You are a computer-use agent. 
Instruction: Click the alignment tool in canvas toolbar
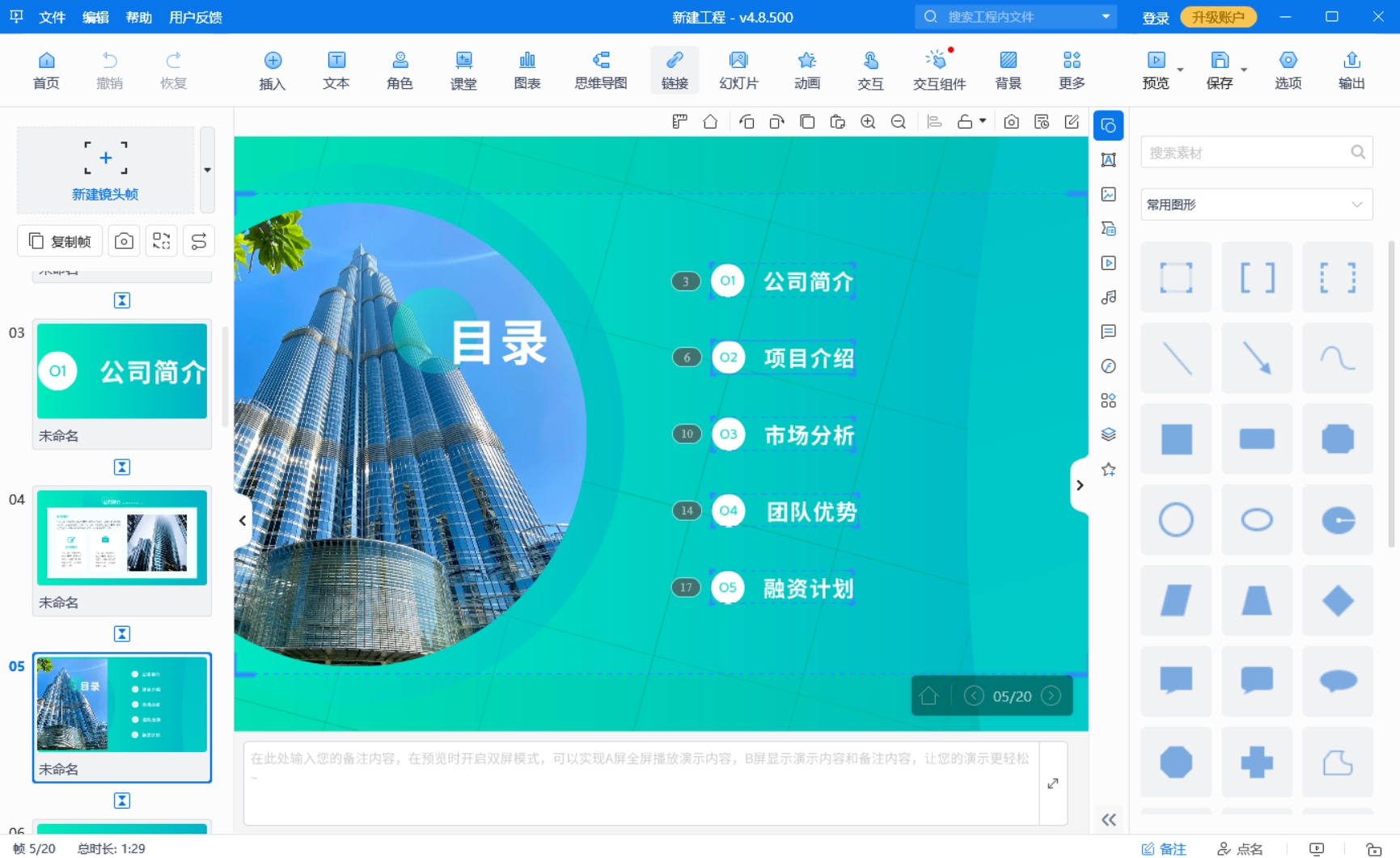(934, 122)
